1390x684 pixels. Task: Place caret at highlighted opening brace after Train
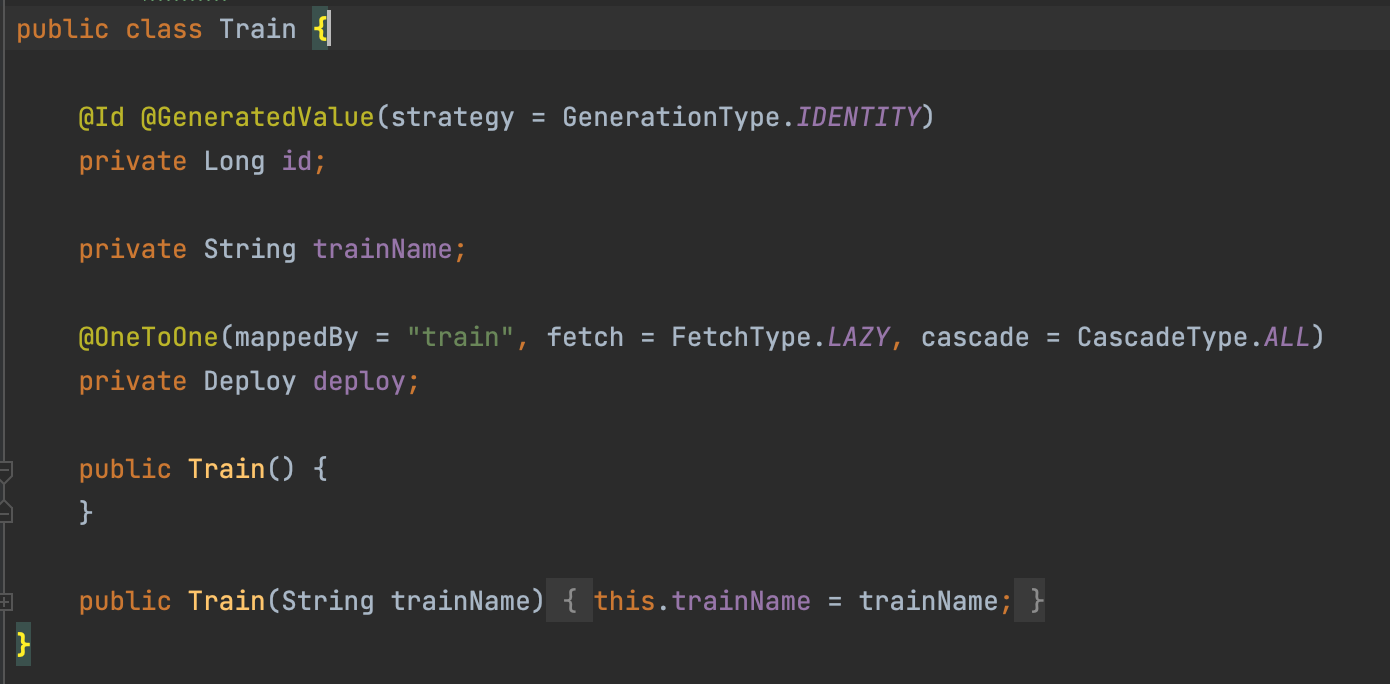(320, 29)
